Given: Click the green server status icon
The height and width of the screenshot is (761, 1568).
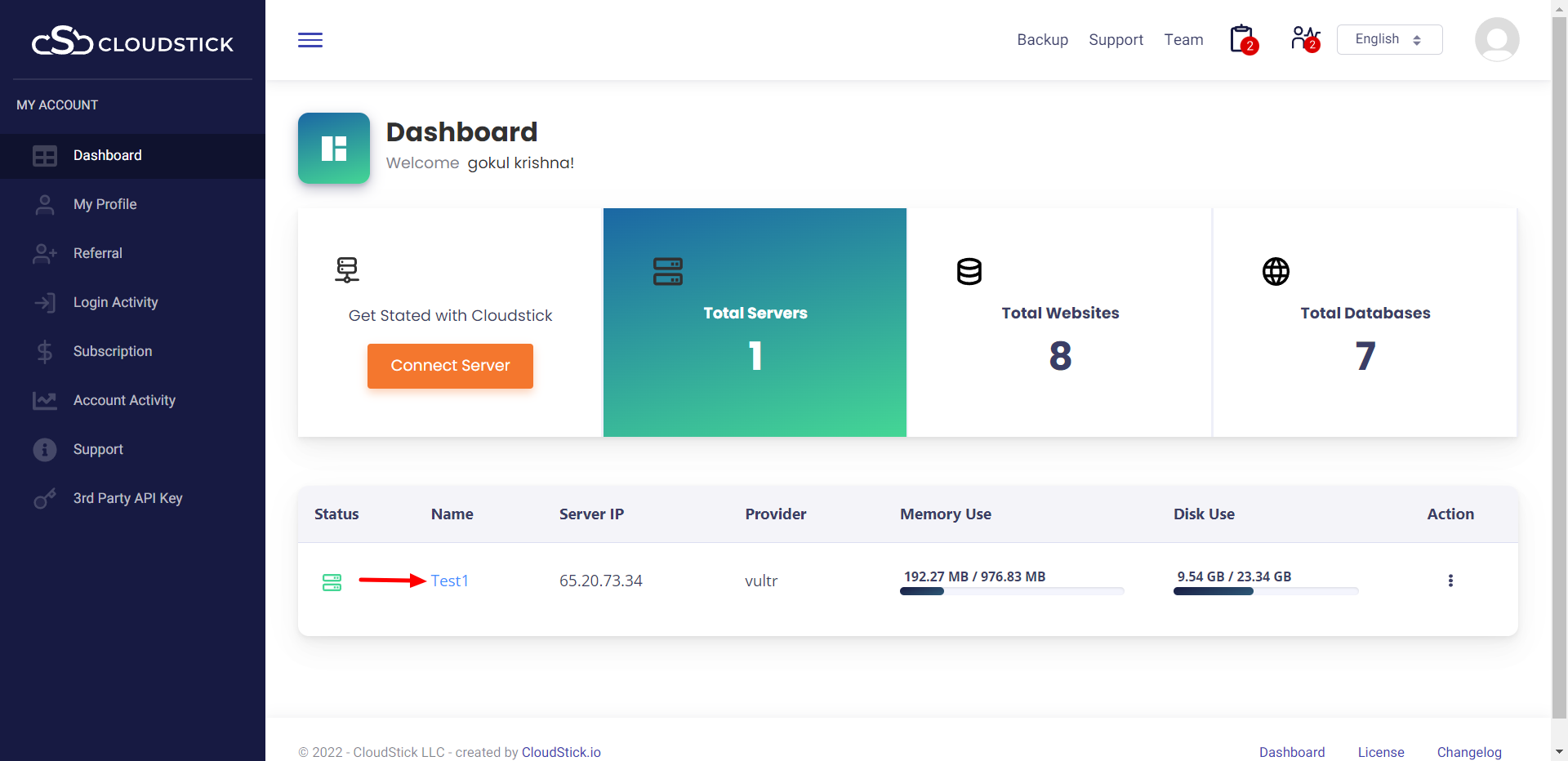Looking at the screenshot, I should [332, 582].
